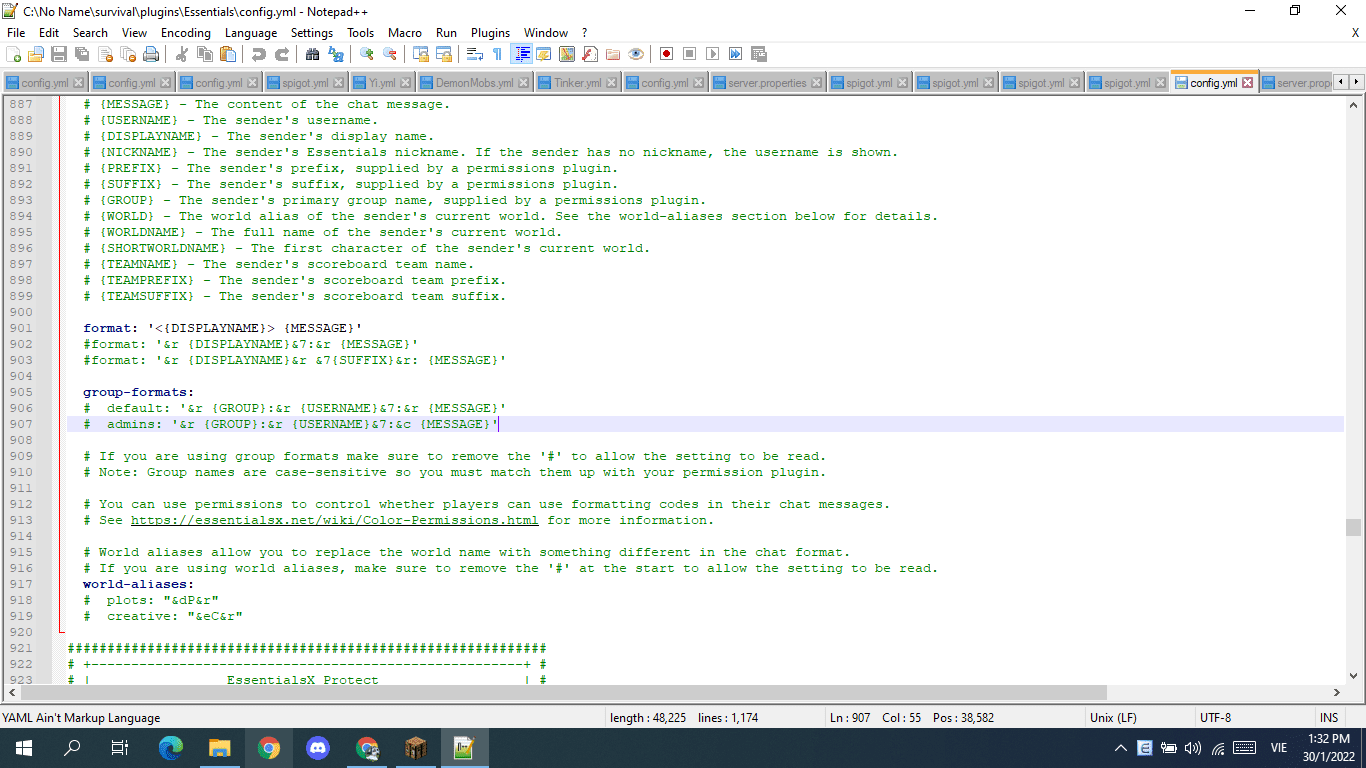Start macro recording with red dot icon
Image resolution: width=1366 pixels, height=768 pixels.
[666, 54]
